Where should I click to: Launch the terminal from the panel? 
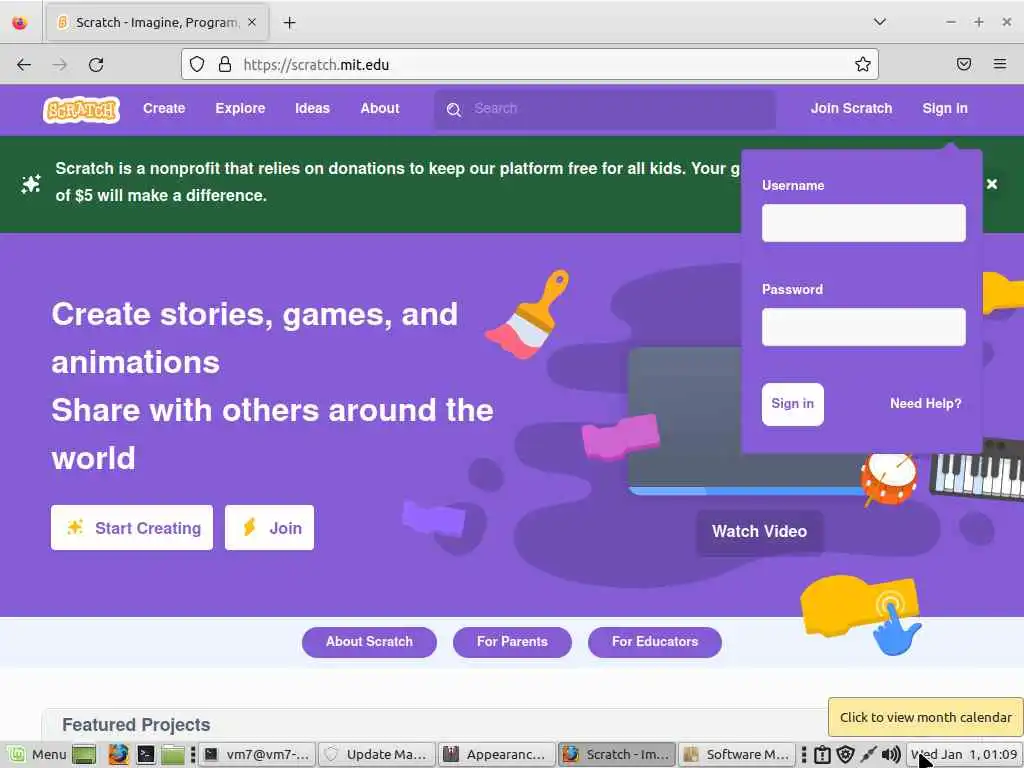click(146, 755)
